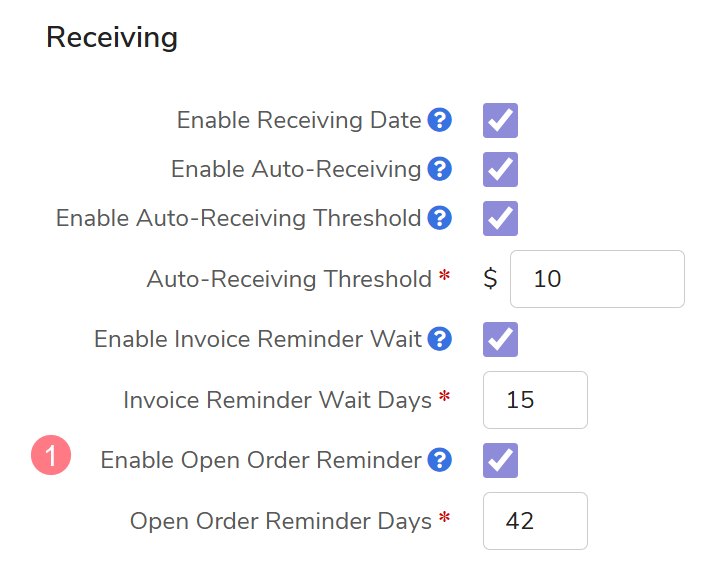The image size is (702, 562).
Task: Click the "Auto-Receiving Threshold" label text
Action: pos(289,279)
